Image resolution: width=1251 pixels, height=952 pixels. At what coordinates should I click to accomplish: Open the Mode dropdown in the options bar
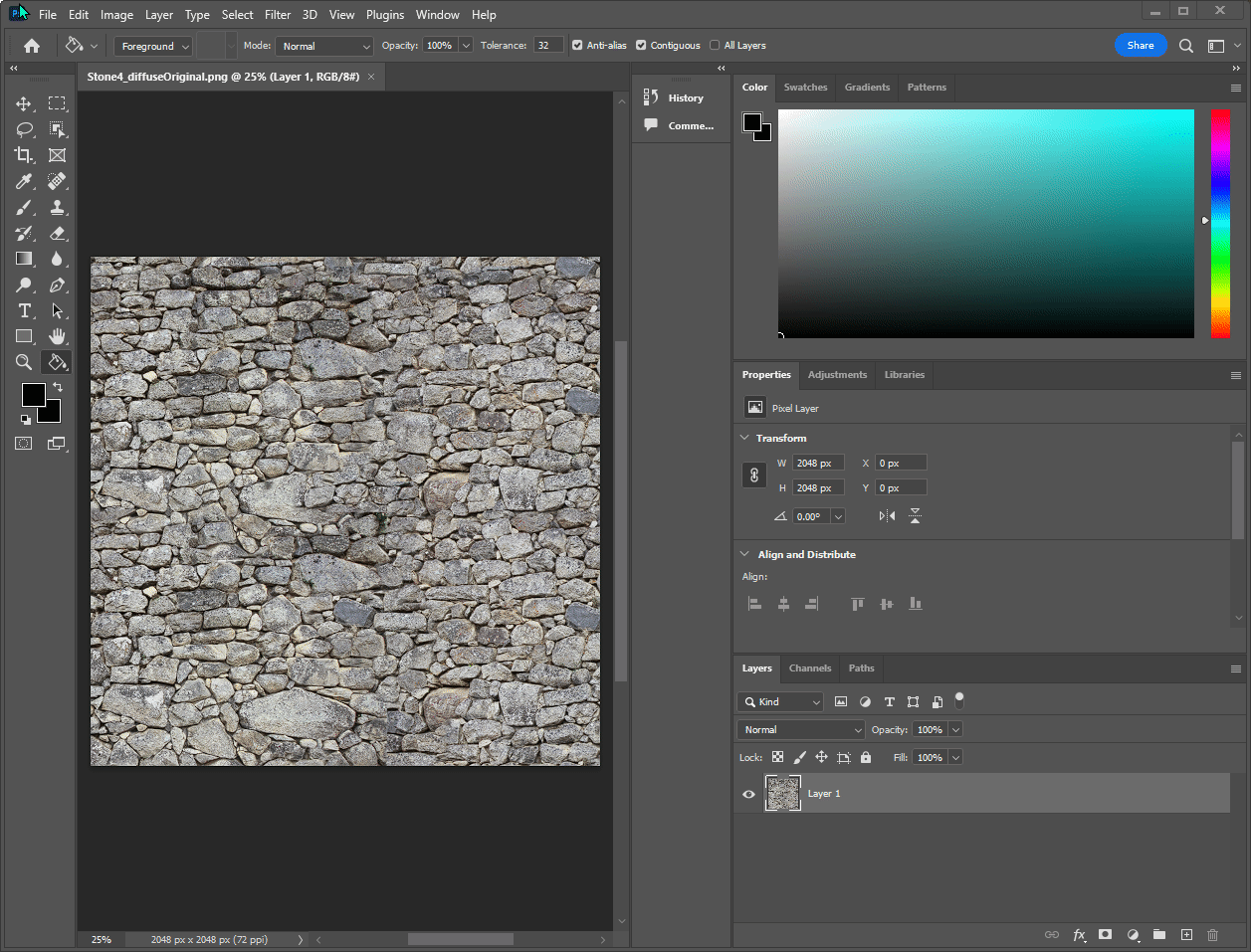[x=324, y=45]
